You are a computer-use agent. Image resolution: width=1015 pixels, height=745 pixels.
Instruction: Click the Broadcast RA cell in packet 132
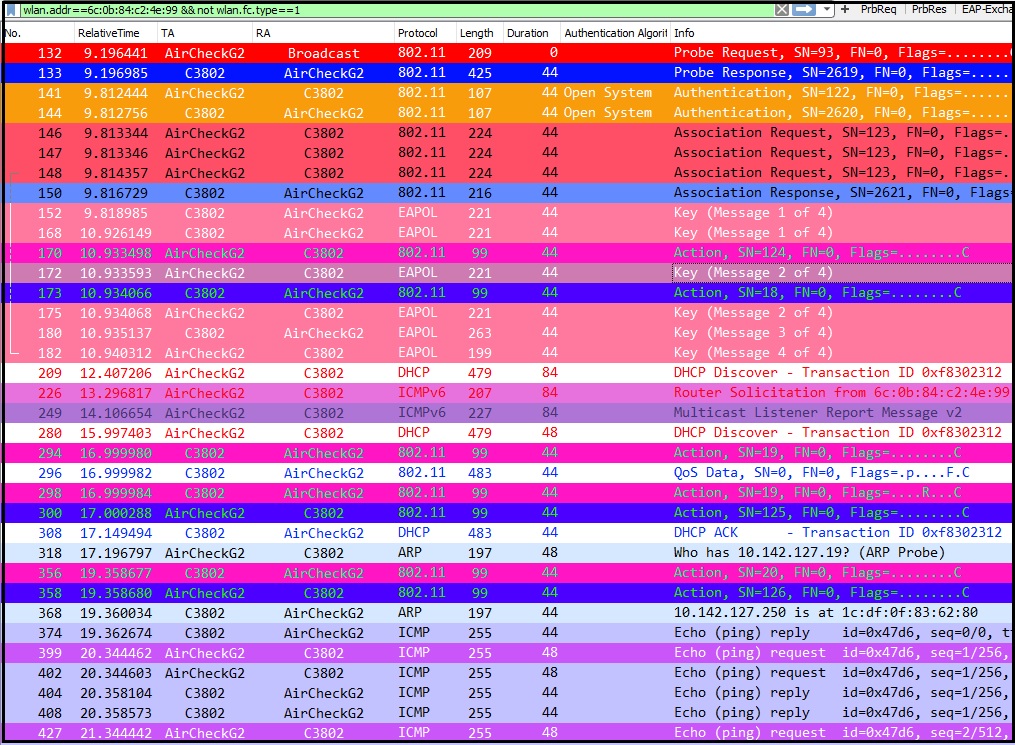click(x=323, y=53)
